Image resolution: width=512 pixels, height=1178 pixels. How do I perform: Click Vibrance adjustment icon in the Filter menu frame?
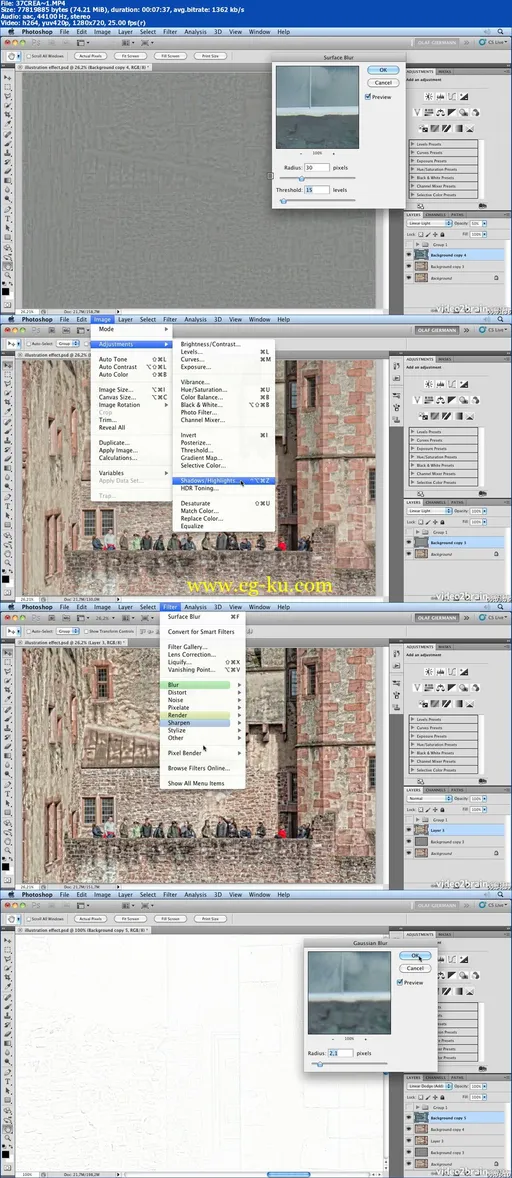(417, 688)
